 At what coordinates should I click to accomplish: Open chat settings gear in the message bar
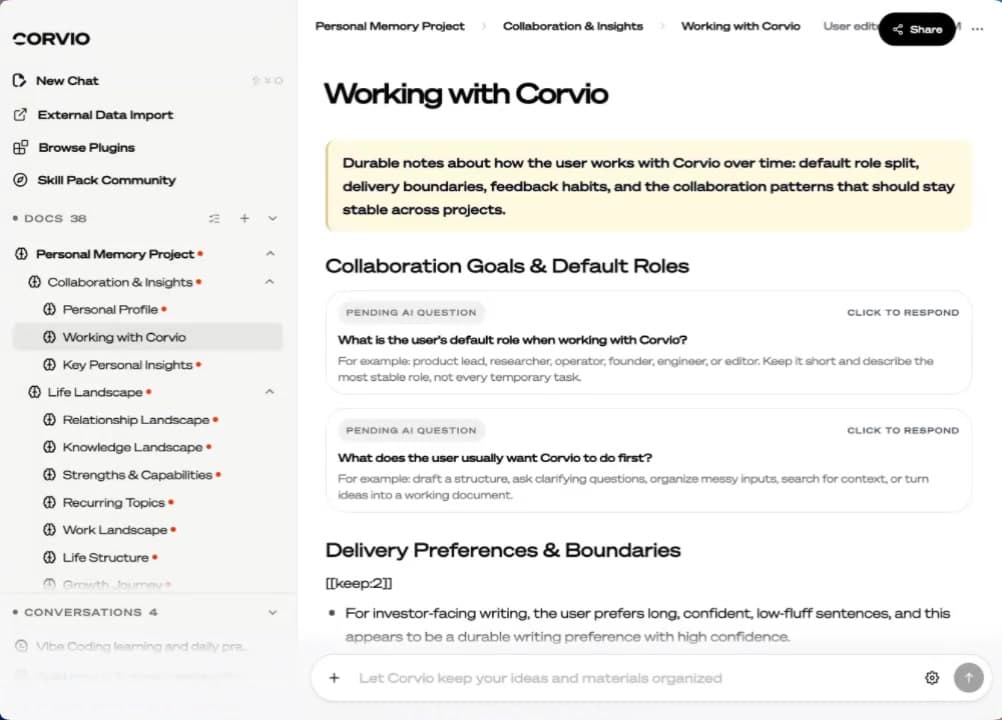[x=931, y=677]
